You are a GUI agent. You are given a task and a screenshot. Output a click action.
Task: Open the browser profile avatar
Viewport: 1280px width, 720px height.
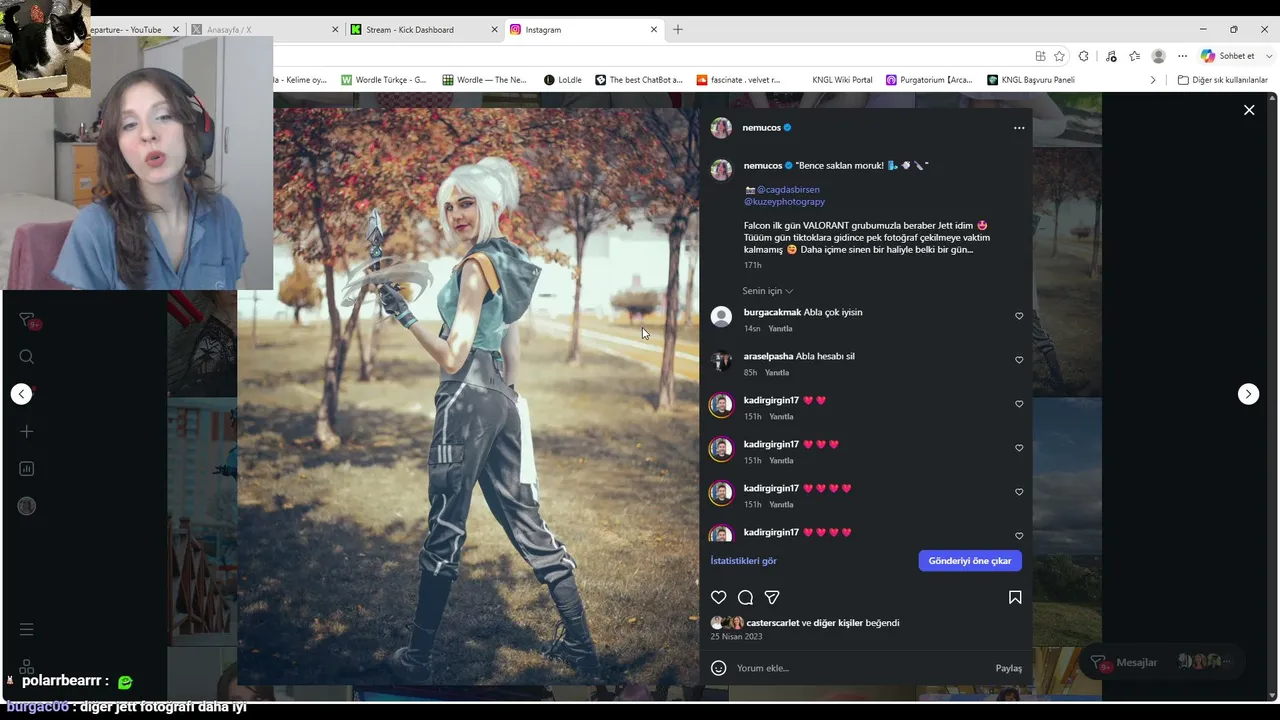pyautogui.click(x=1158, y=56)
